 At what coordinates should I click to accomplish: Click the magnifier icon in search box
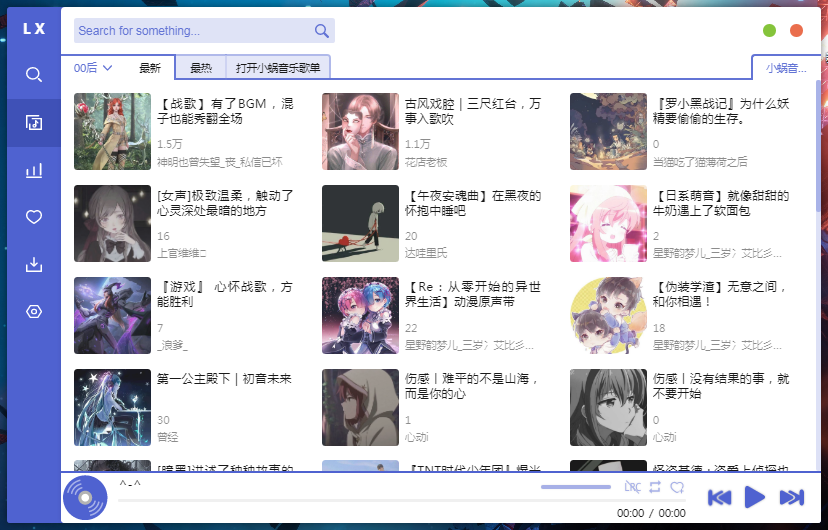(x=322, y=31)
